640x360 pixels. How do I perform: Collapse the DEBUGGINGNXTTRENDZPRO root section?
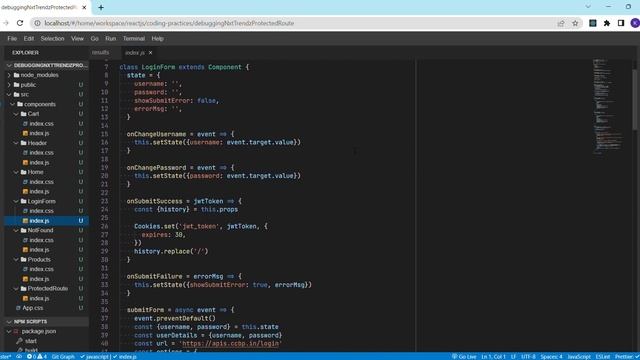[9, 65]
